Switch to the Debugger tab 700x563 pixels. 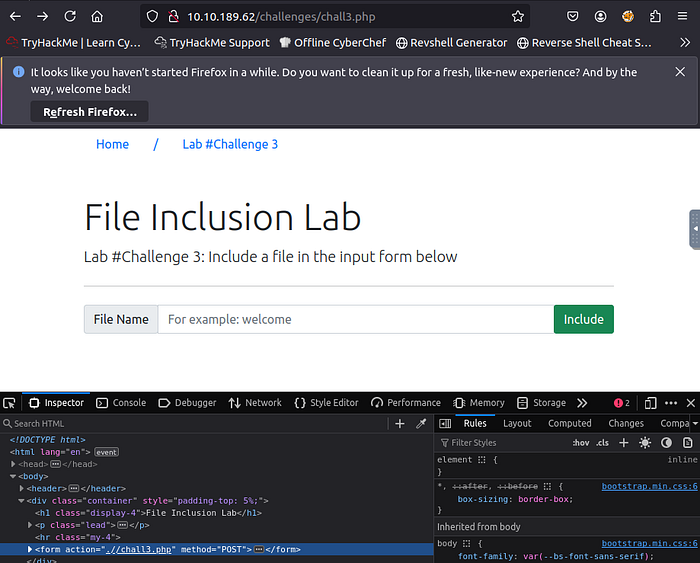187,403
